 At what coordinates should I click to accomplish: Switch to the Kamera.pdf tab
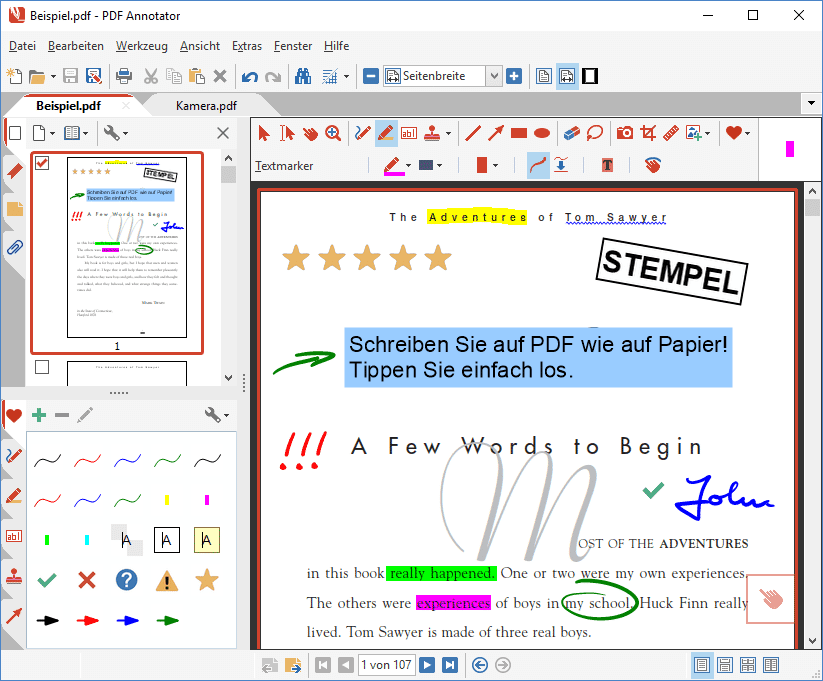tap(206, 106)
